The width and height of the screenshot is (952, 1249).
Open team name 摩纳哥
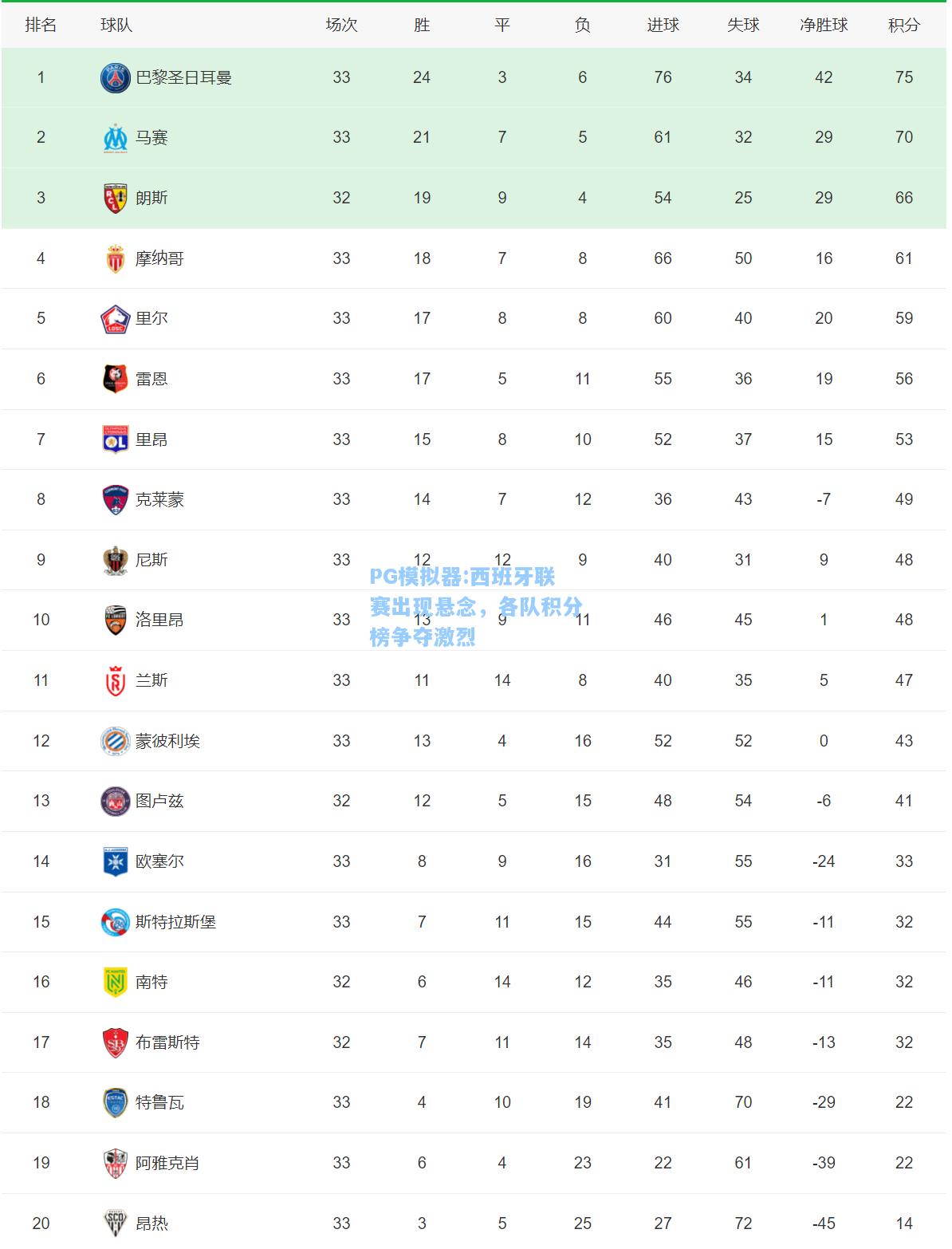[x=159, y=258]
